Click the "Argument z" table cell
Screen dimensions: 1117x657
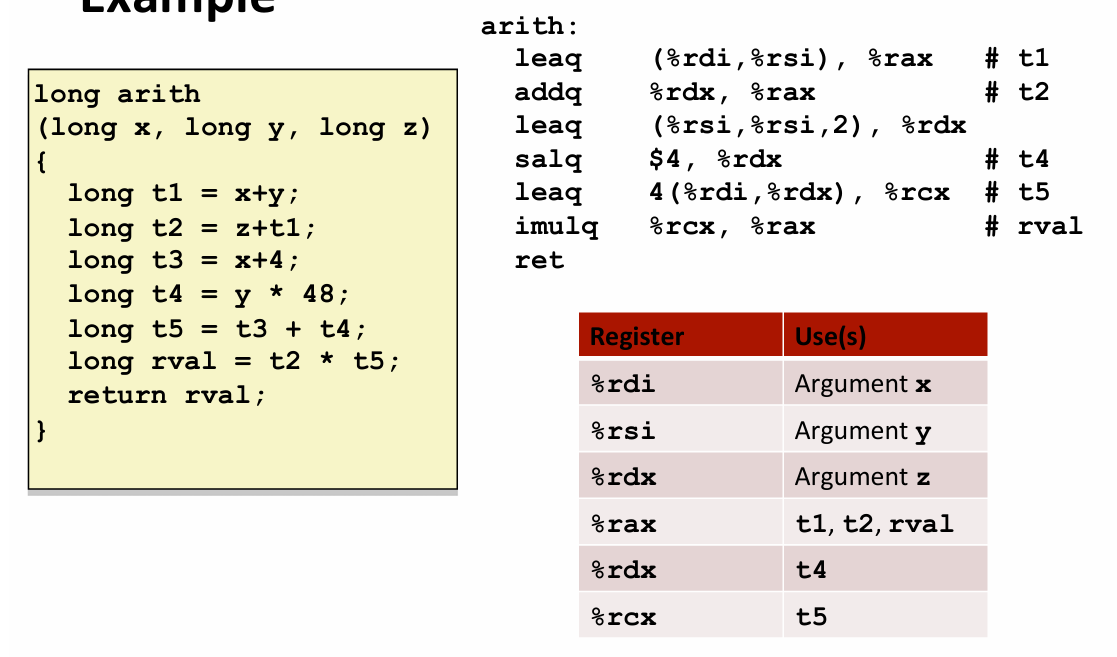[x=862, y=478]
